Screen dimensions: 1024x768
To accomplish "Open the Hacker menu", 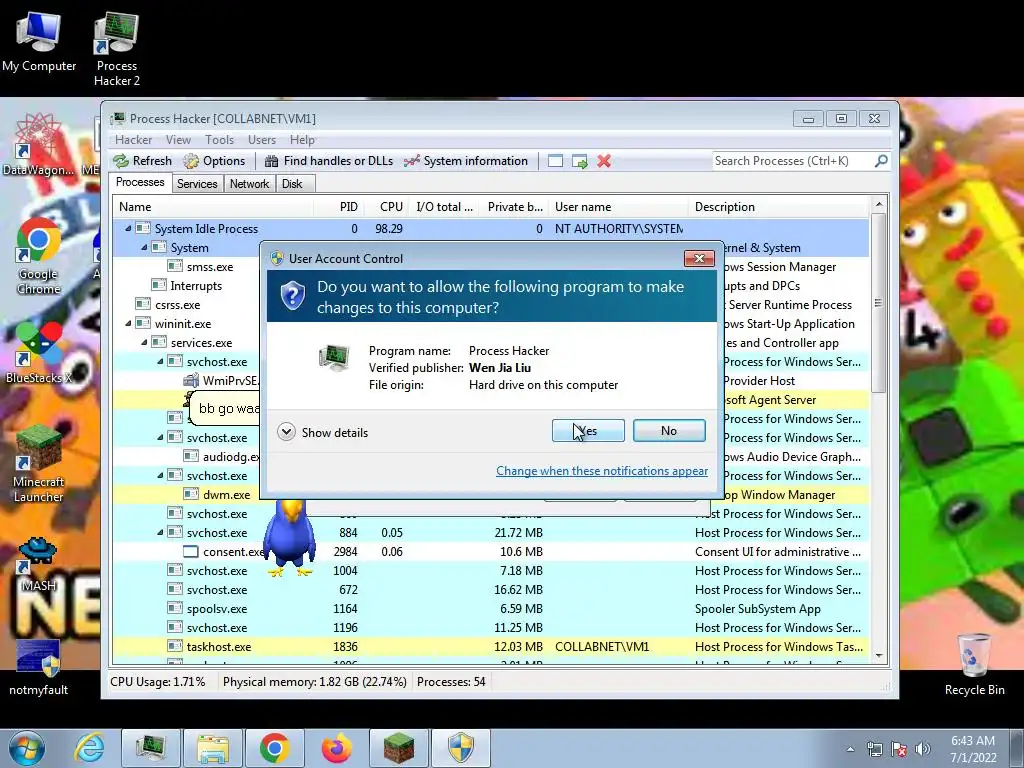I will coord(133,140).
